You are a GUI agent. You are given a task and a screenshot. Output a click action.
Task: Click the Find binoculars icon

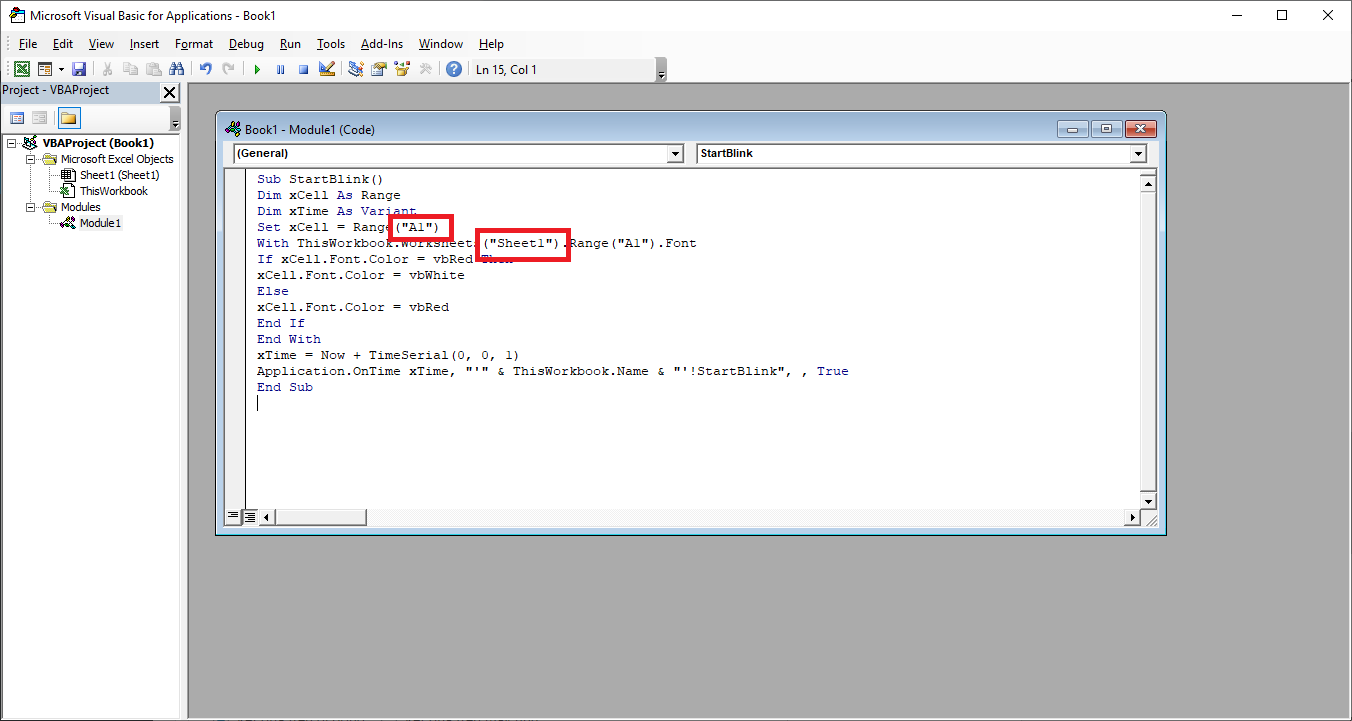click(x=177, y=69)
